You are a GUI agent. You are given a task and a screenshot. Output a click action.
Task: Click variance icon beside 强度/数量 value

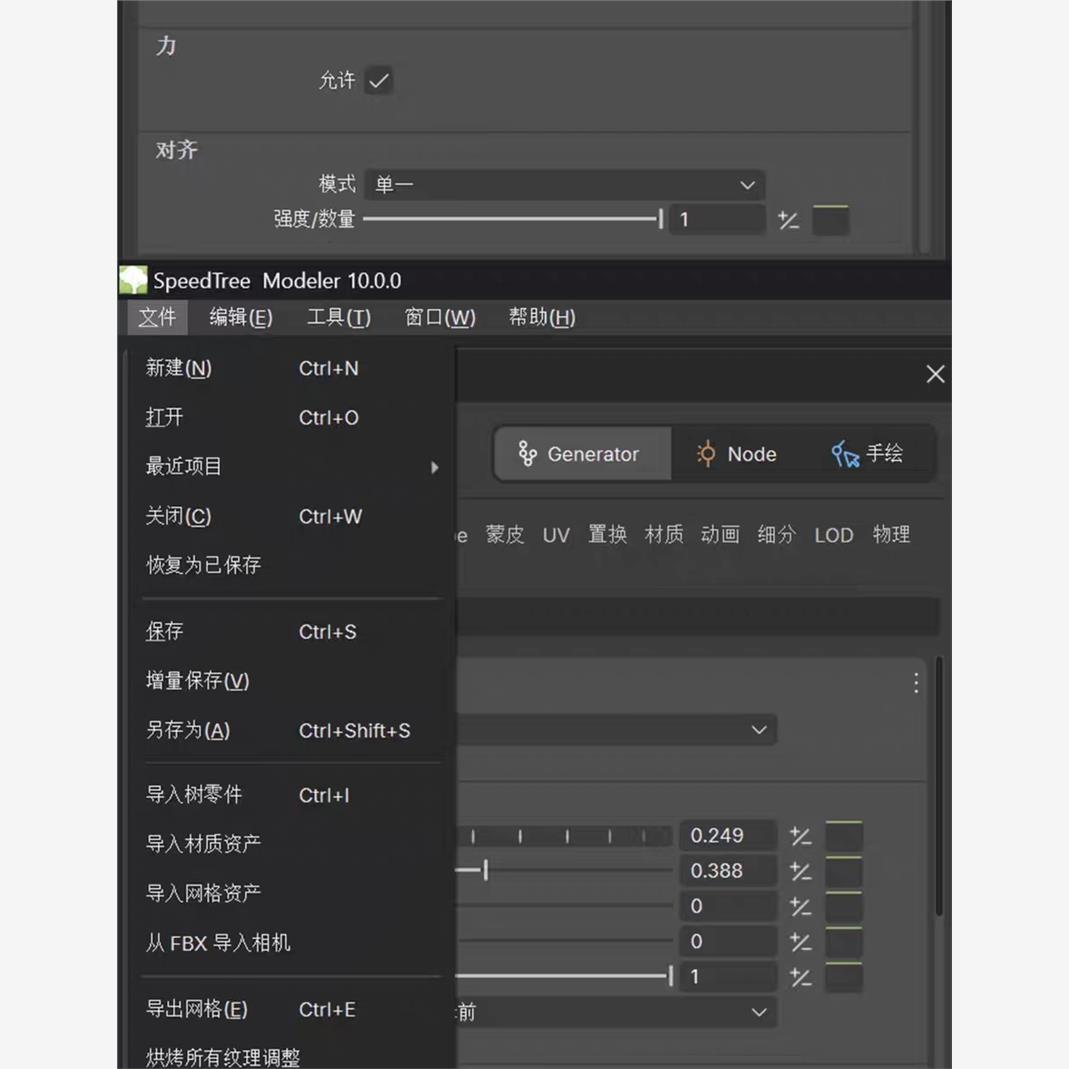pos(789,220)
